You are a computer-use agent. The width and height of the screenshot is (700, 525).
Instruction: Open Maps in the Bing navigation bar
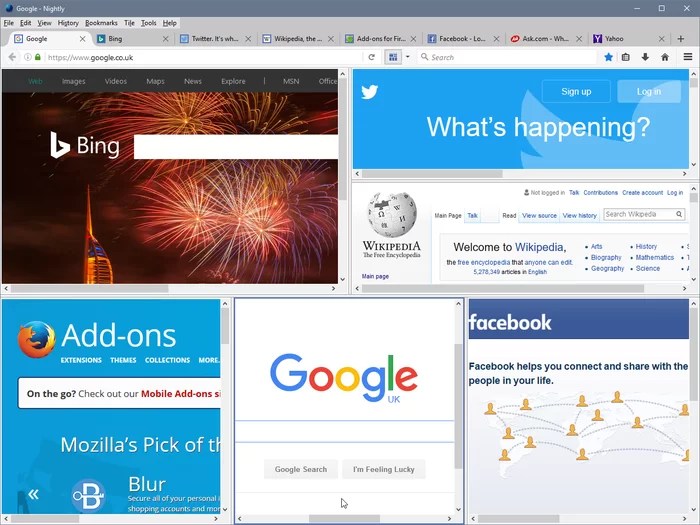(155, 81)
